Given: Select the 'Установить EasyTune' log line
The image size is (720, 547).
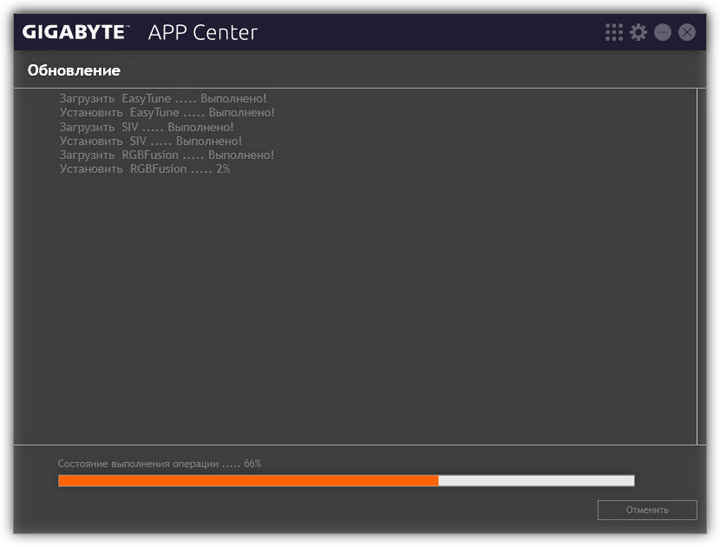Looking at the screenshot, I should (x=167, y=113).
